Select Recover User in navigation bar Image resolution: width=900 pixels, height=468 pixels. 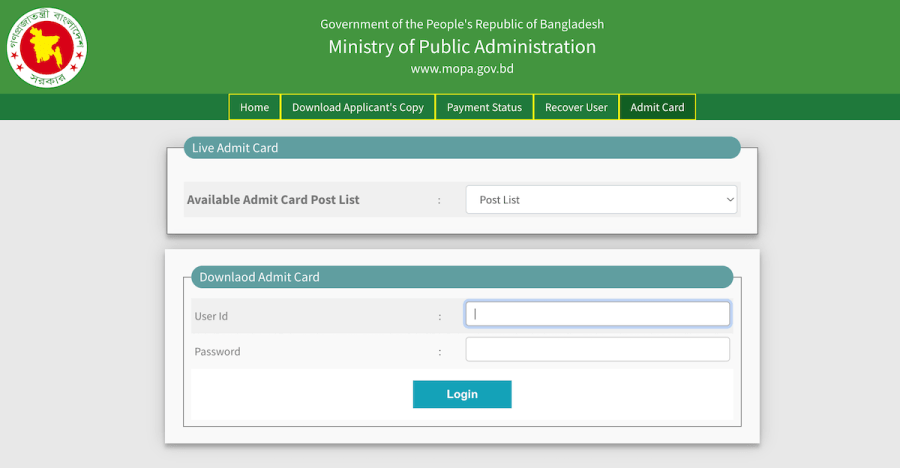click(576, 107)
